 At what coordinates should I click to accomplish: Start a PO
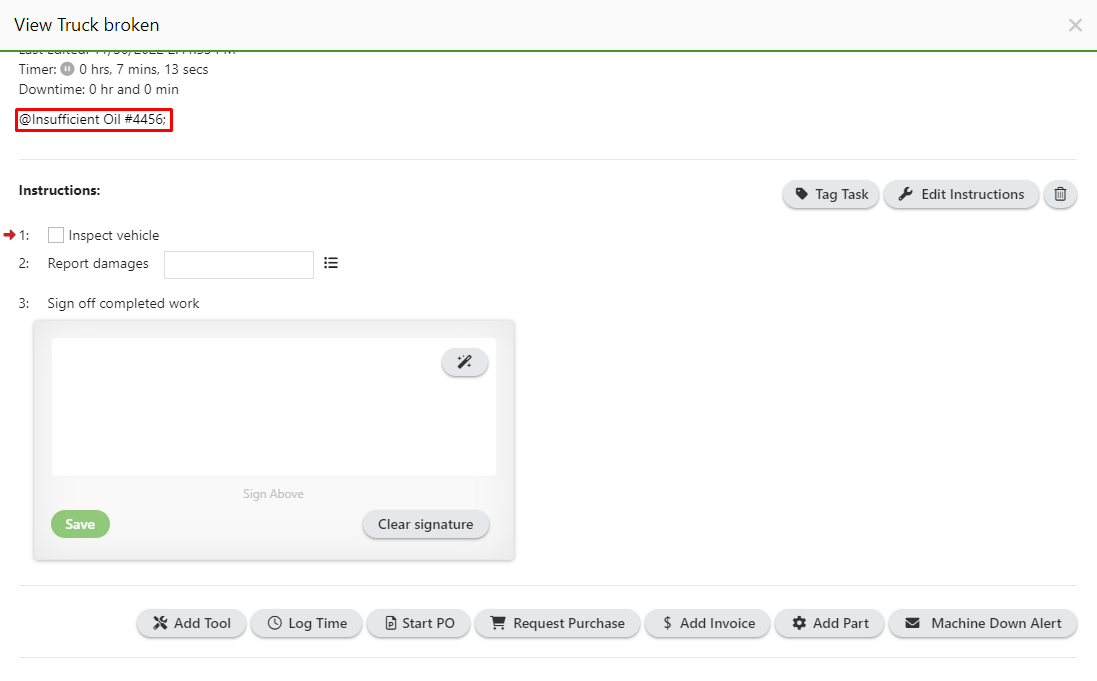[x=418, y=623]
